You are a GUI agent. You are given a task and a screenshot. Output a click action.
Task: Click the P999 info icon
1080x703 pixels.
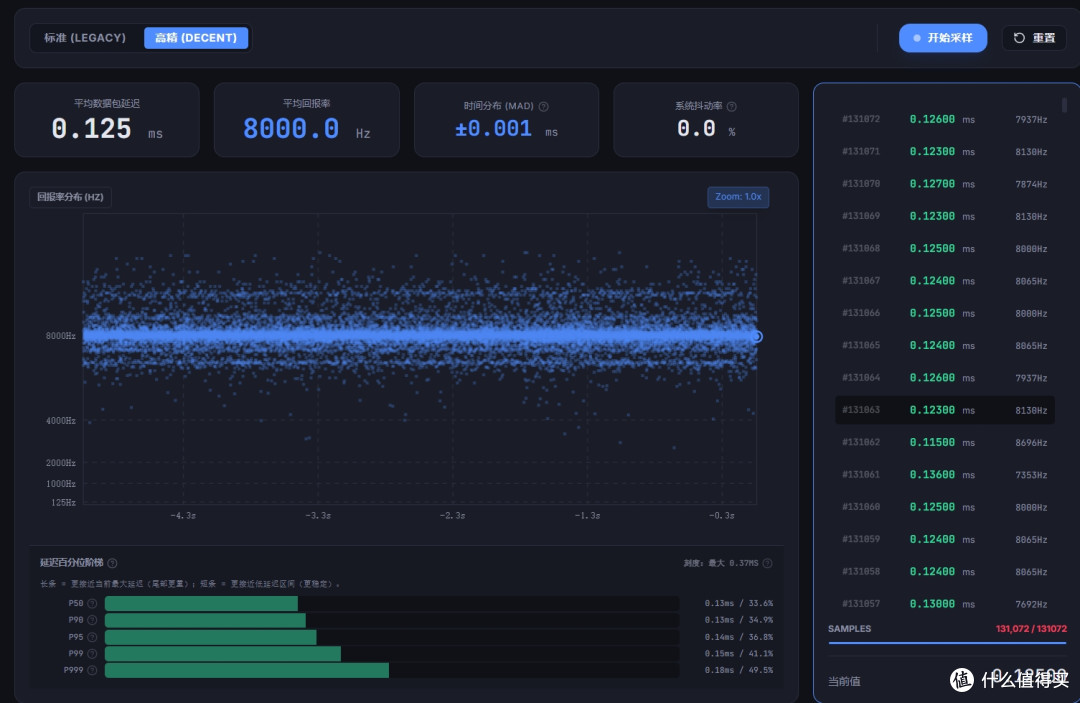click(x=92, y=670)
